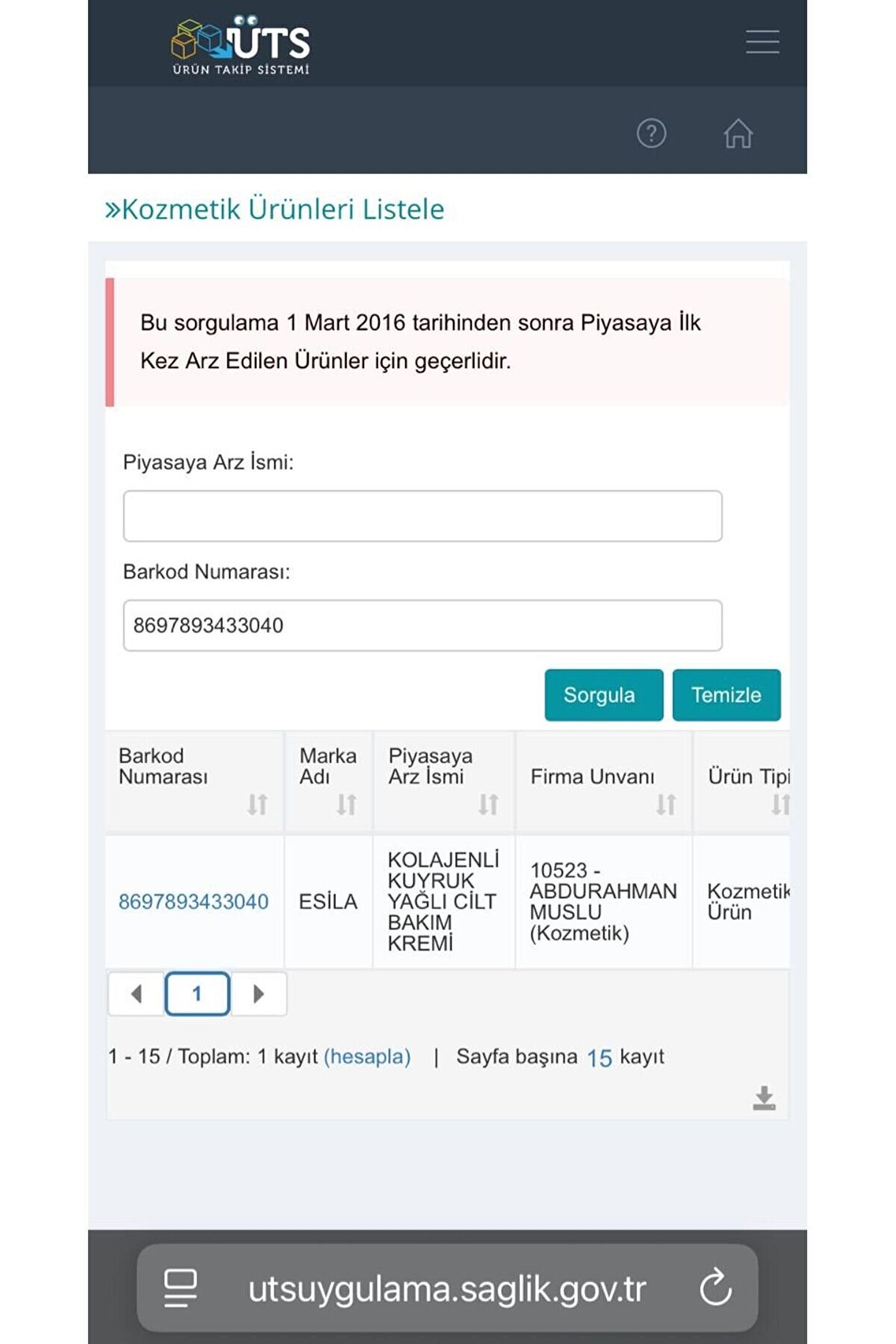Click the Temizle button
The image size is (896, 1344).
(x=726, y=695)
